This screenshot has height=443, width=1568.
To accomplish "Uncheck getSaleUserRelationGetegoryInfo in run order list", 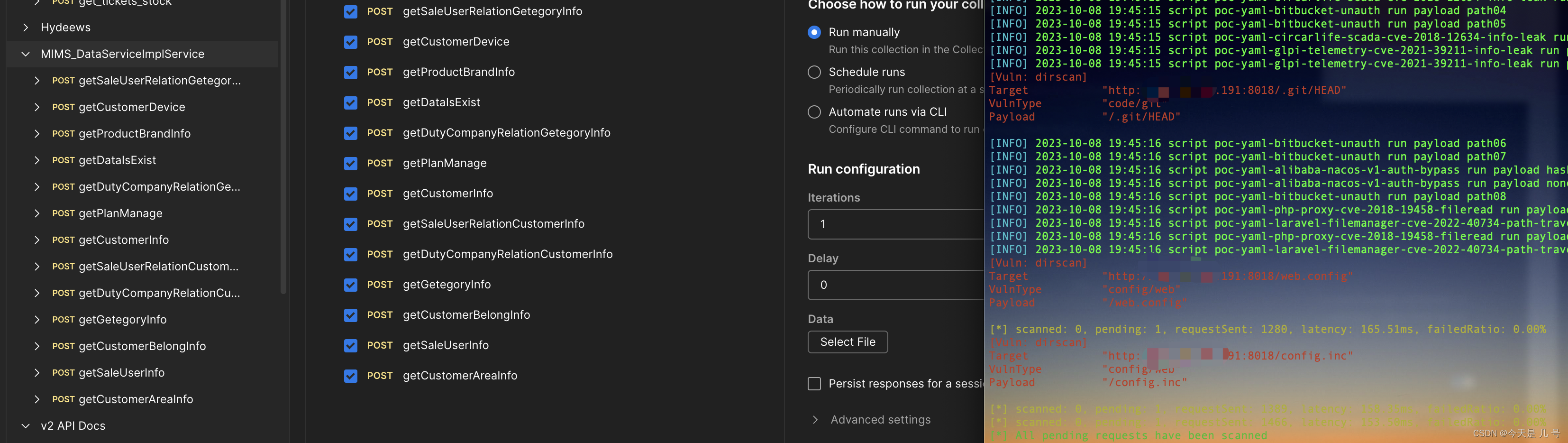I will click(351, 11).
